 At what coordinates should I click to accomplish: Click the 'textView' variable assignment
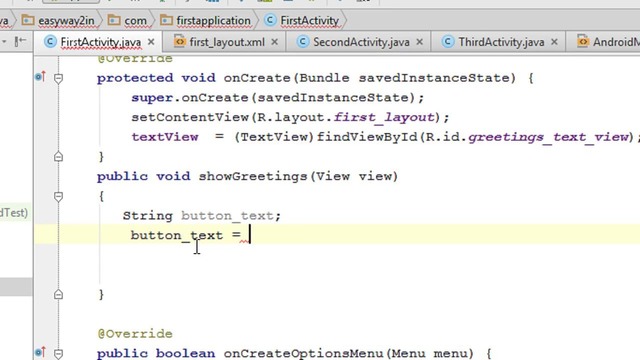click(165, 137)
